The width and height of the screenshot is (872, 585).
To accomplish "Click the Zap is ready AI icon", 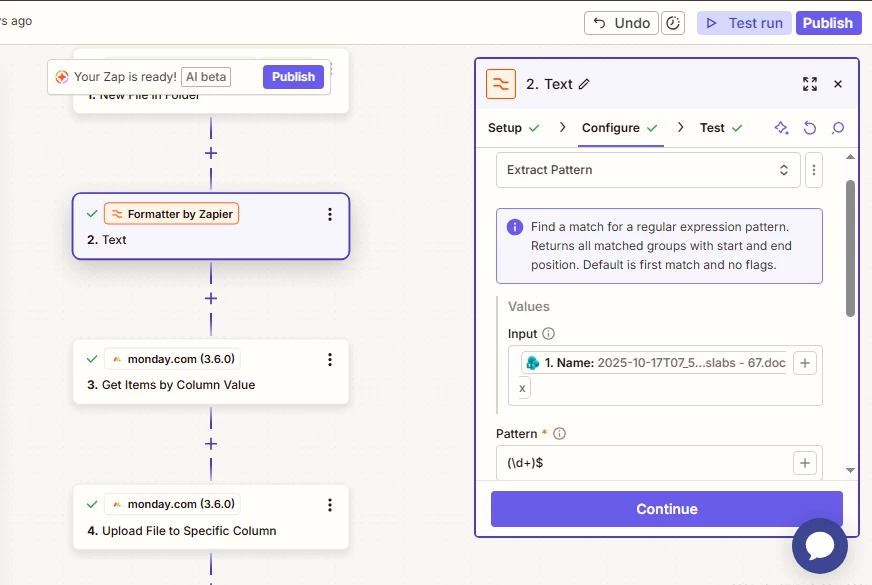I will click(x=62, y=77).
